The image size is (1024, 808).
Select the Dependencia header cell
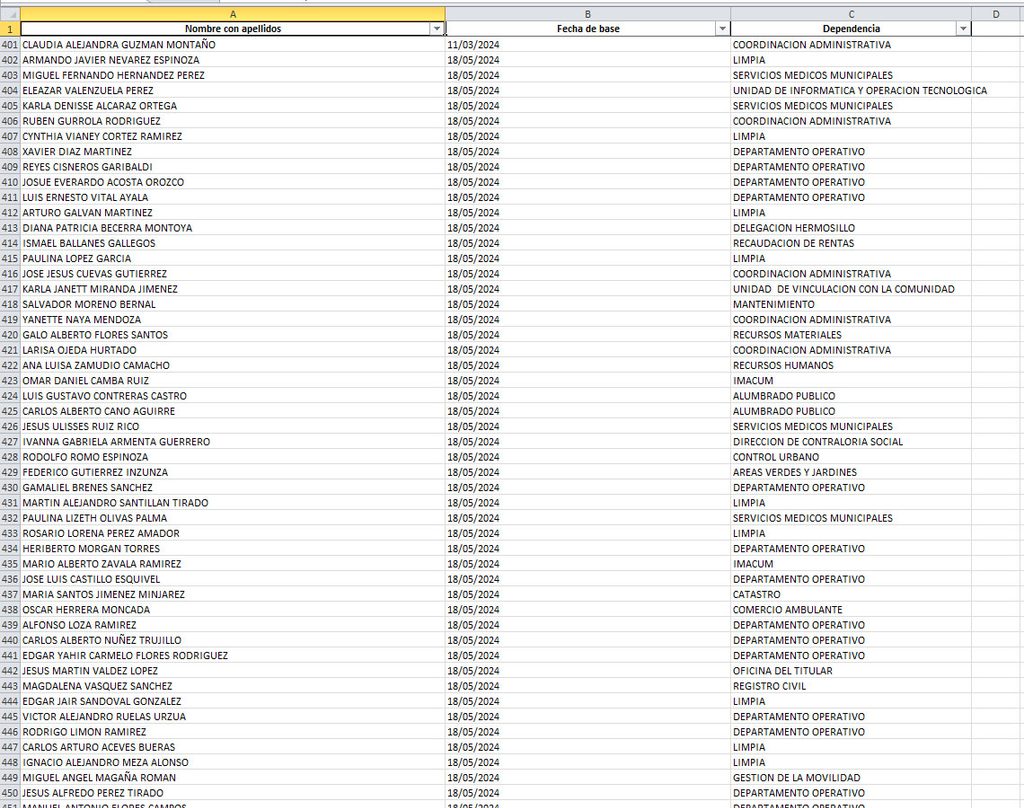[x=851, y=29]
